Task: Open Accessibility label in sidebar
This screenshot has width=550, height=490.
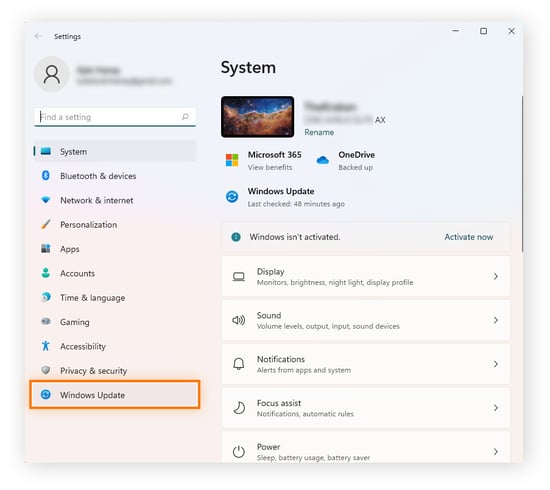Action: point(83,347)
